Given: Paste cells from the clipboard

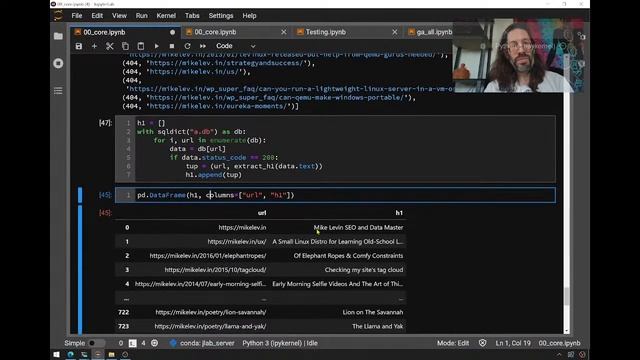Looking at the screenshot, I should point(141,46).
